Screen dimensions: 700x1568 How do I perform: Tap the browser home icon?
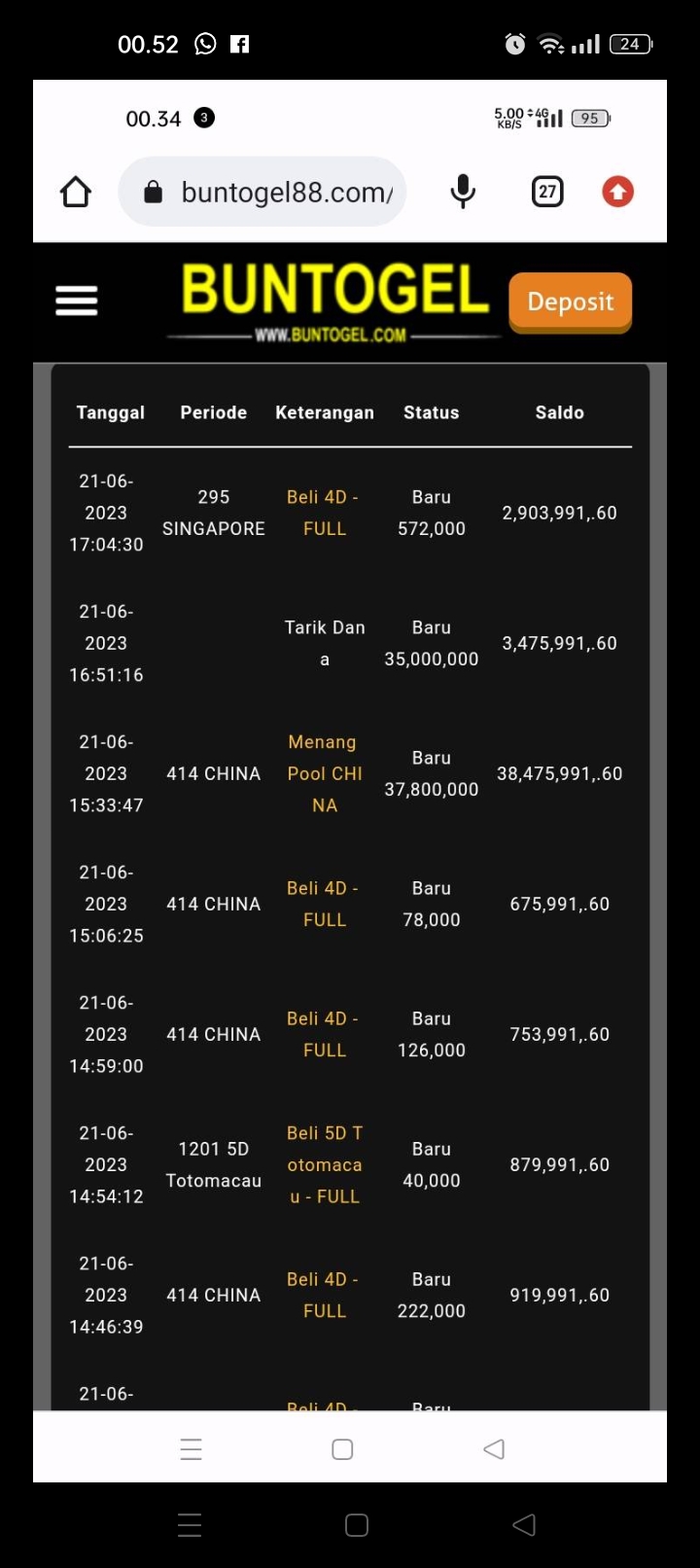point(76,192)
